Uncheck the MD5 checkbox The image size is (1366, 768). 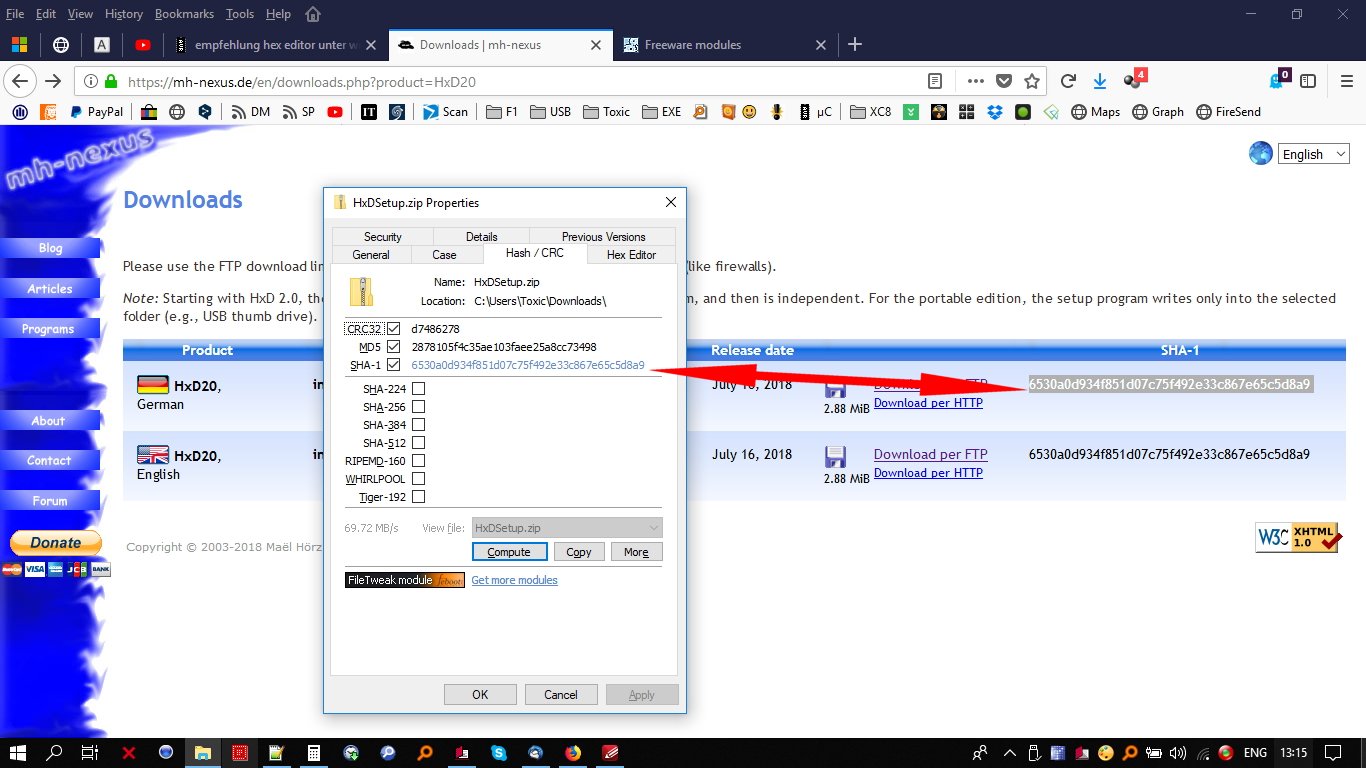[x=393, y=347]
